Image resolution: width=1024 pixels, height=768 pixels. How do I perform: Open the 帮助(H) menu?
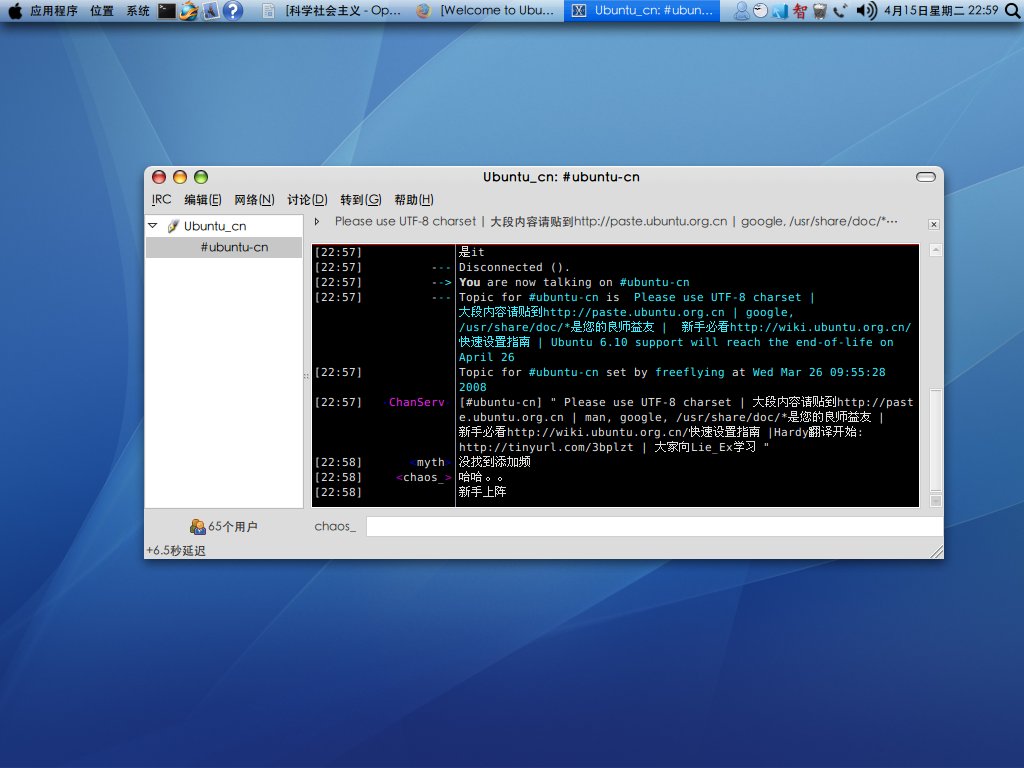[414, 200]
